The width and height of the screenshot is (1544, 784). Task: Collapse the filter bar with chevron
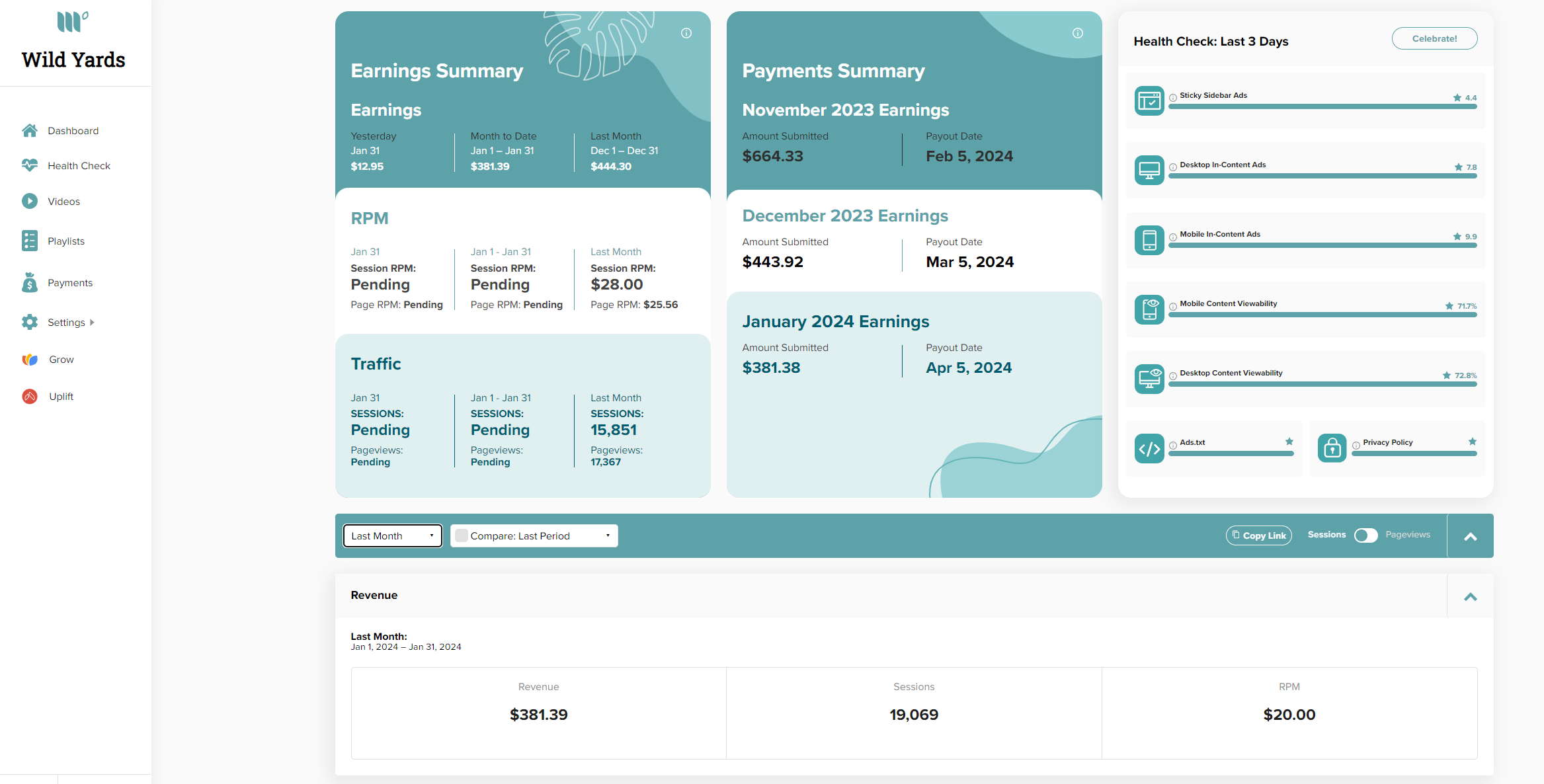[x=1470, y=536]
